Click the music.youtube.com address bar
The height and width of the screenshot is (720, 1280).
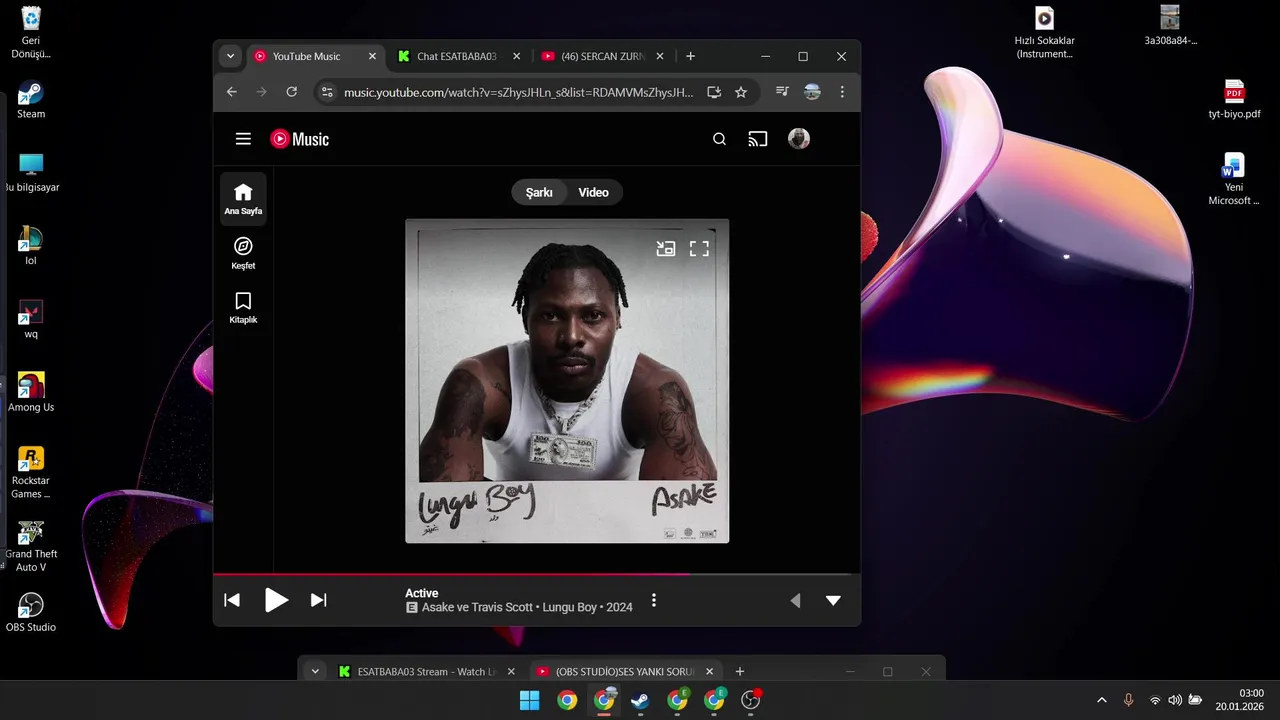518,92
